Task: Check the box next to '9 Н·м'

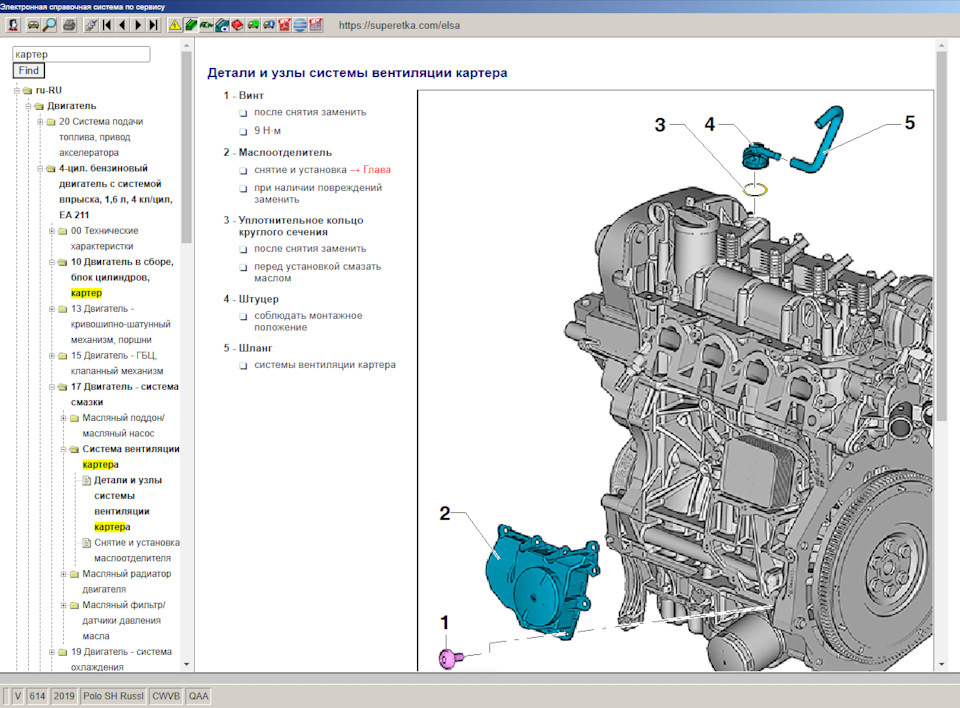Action: point(243,131)
